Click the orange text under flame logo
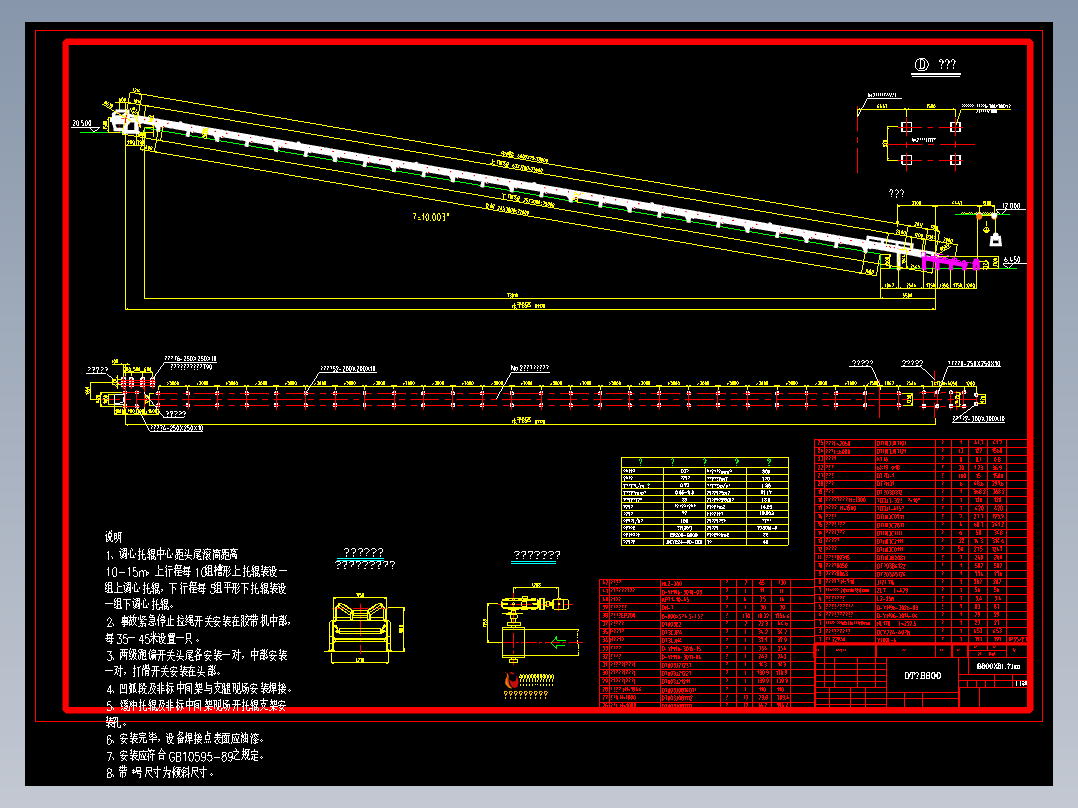 click(x=526, y=694)
